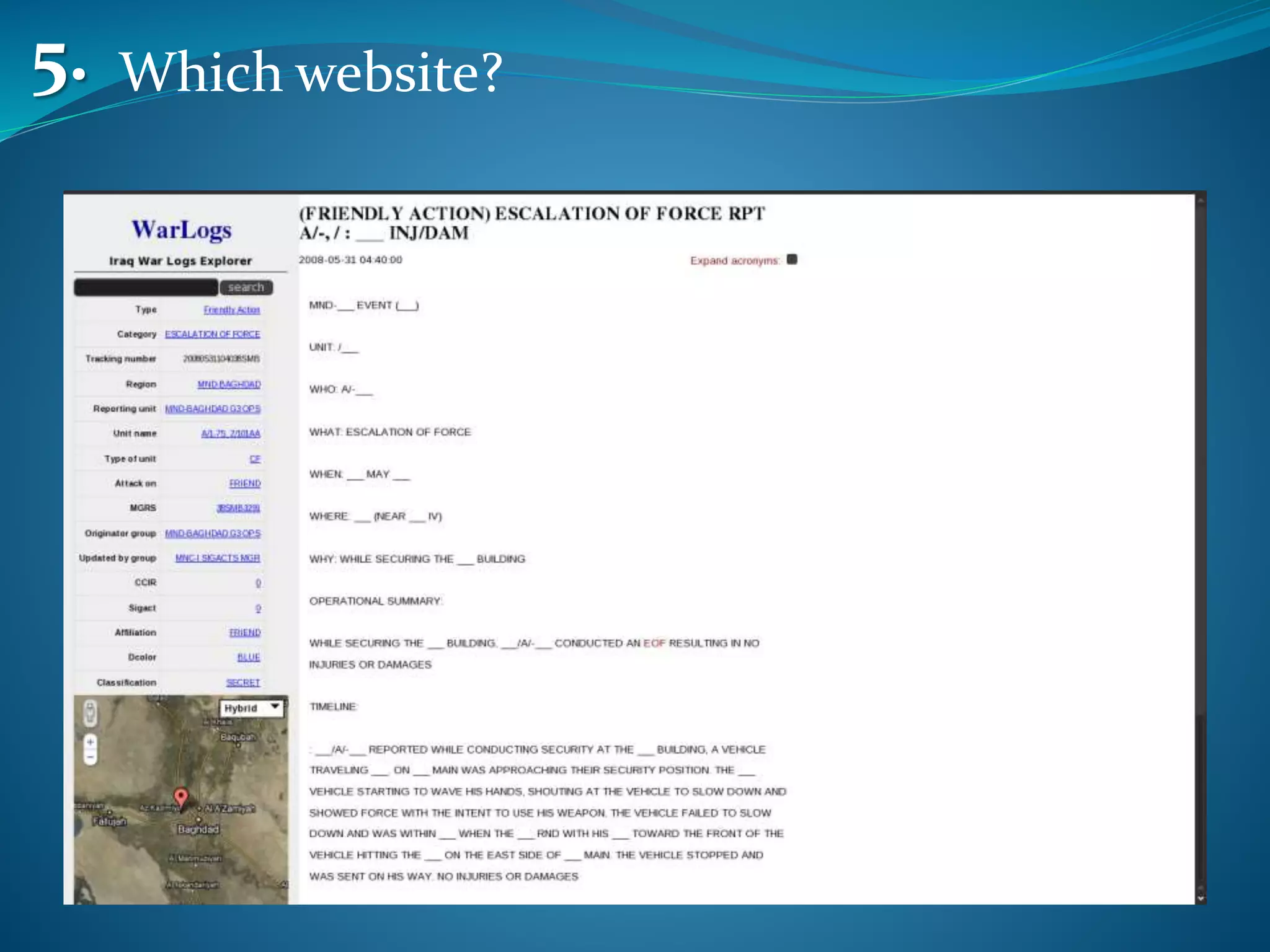Open the Friendly Action type link
The height and width of the screenshot is (952, 1270).
click(x=232, y=309)
